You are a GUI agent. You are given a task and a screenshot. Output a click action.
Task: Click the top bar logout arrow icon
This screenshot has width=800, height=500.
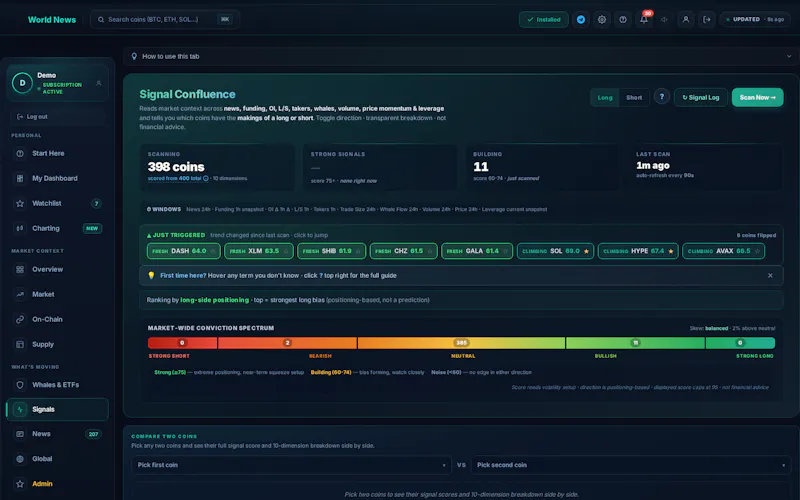(x=707, y=19)
